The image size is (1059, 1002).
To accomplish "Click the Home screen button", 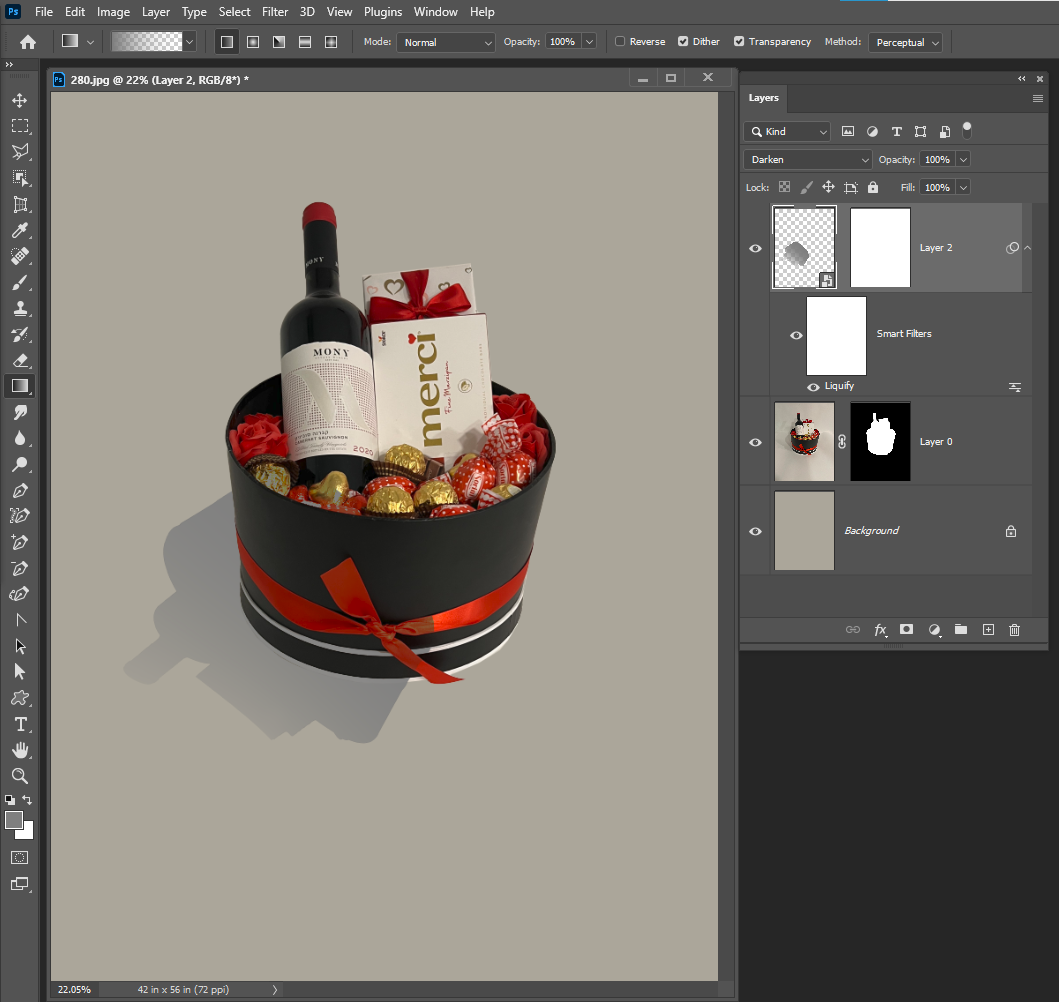I will coord(27,42).
